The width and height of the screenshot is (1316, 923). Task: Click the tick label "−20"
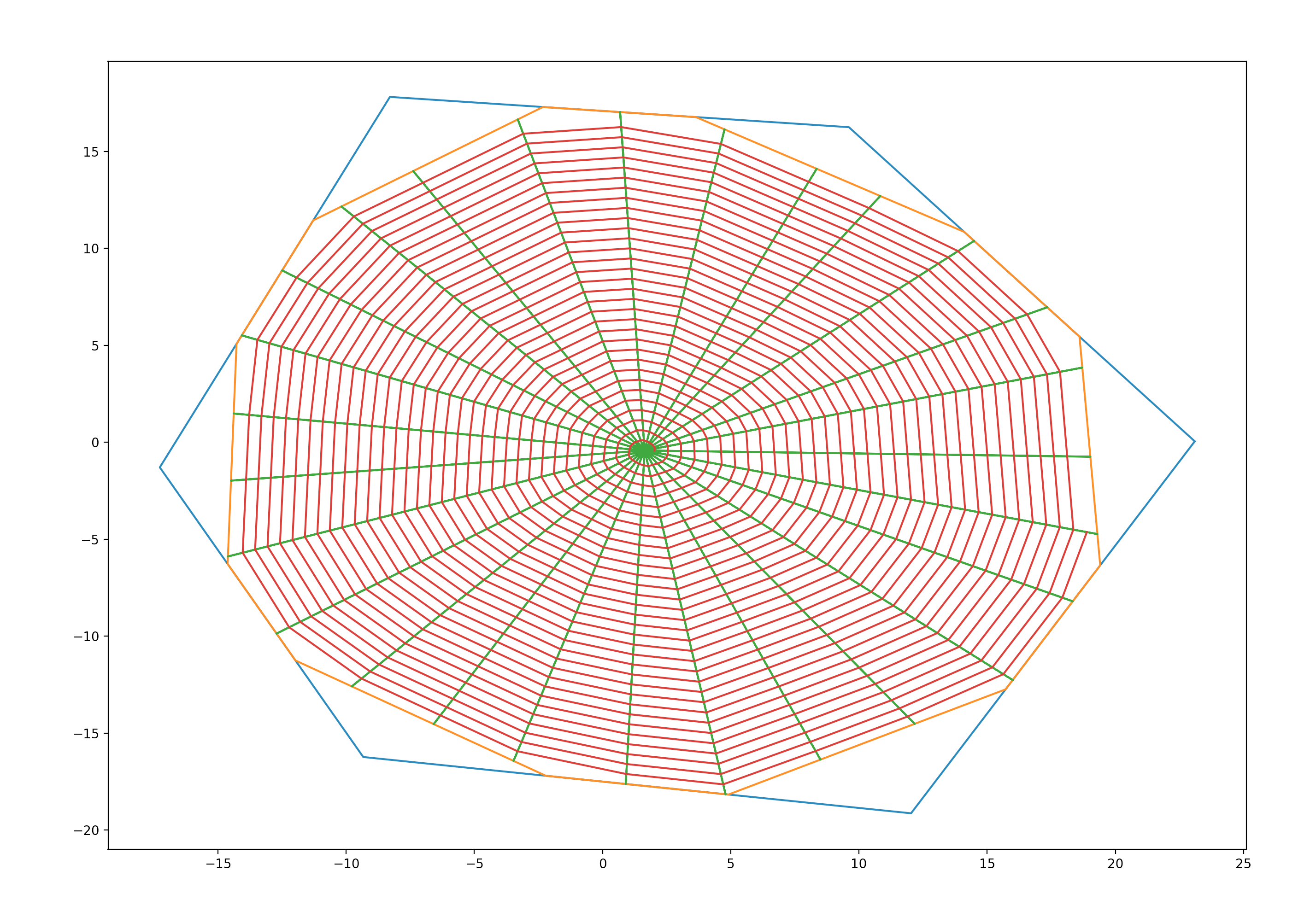coord(87,831)
